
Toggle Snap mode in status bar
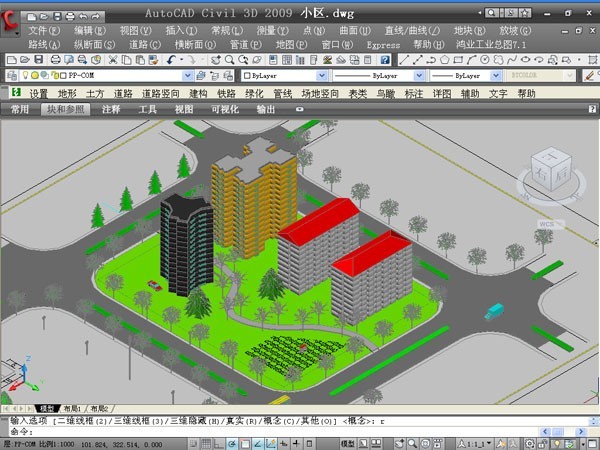coord(194,444)
